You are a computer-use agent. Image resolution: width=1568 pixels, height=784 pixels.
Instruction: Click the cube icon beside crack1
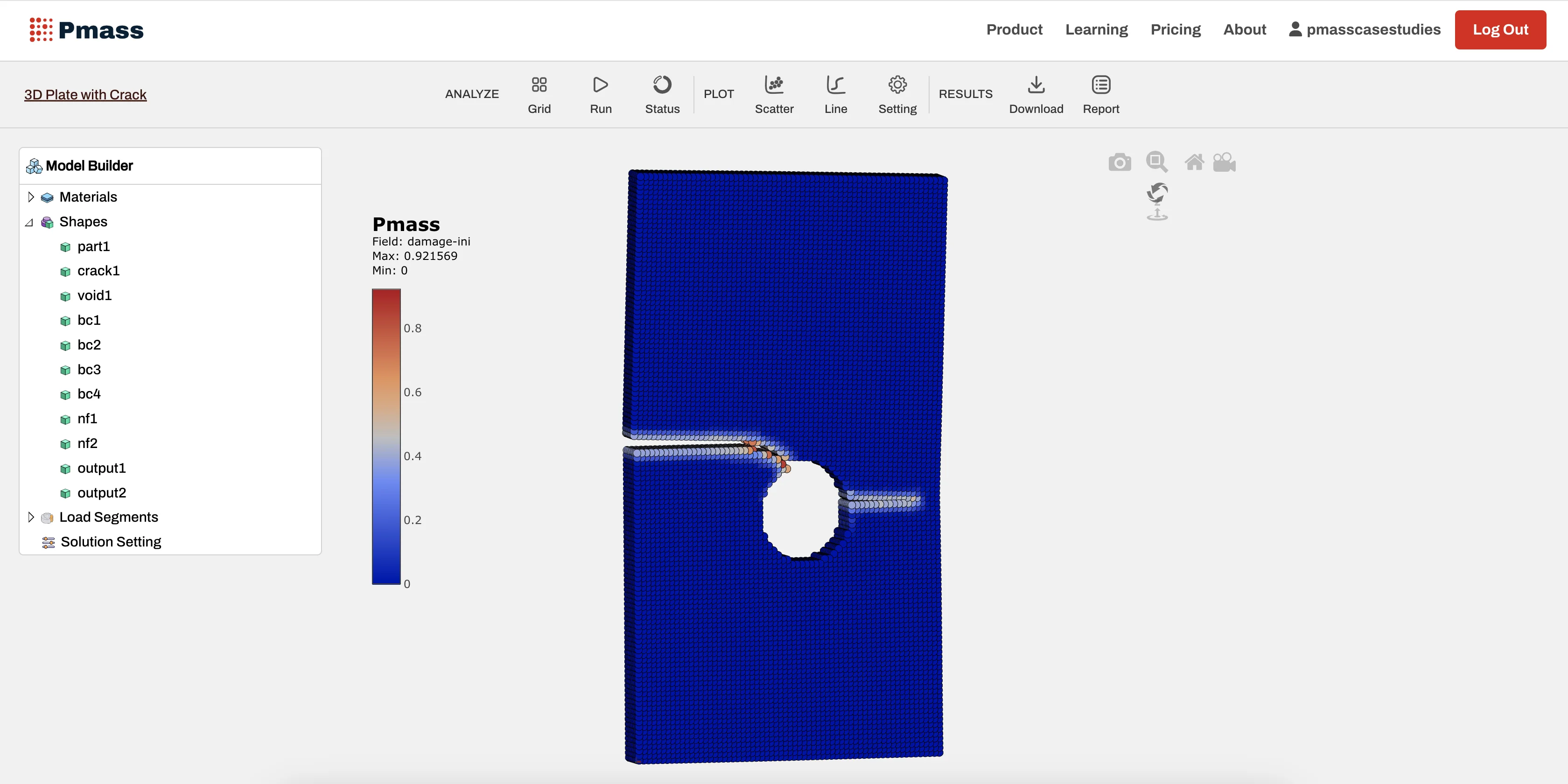click(x=65, y=272)
